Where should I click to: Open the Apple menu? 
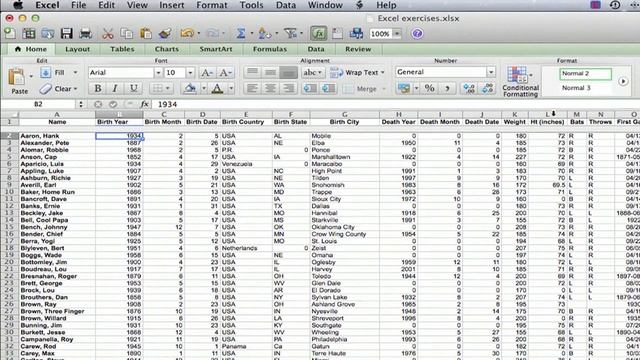click(x=19, y=5)
